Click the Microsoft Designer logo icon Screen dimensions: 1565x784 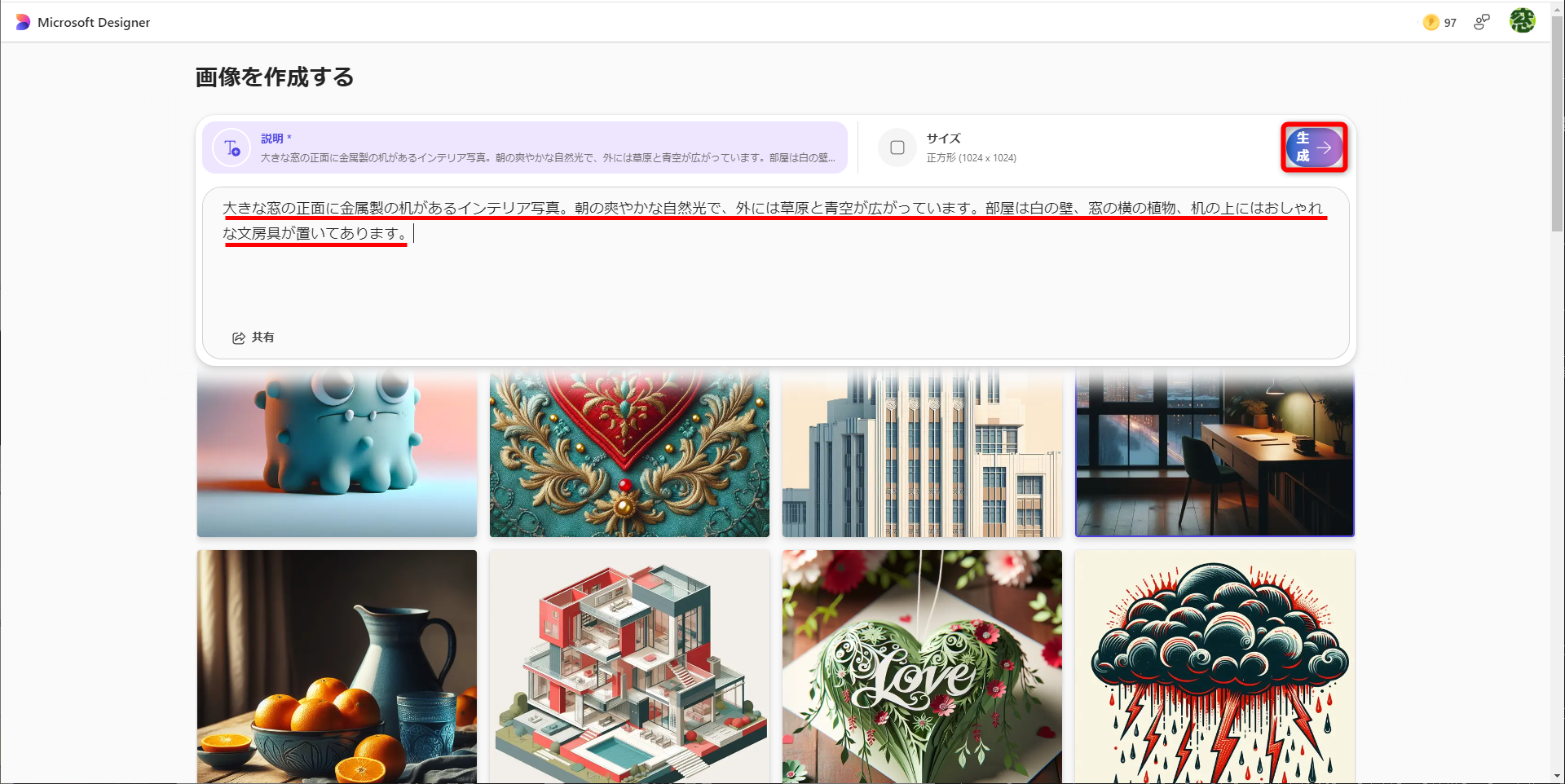pos(23,23)
